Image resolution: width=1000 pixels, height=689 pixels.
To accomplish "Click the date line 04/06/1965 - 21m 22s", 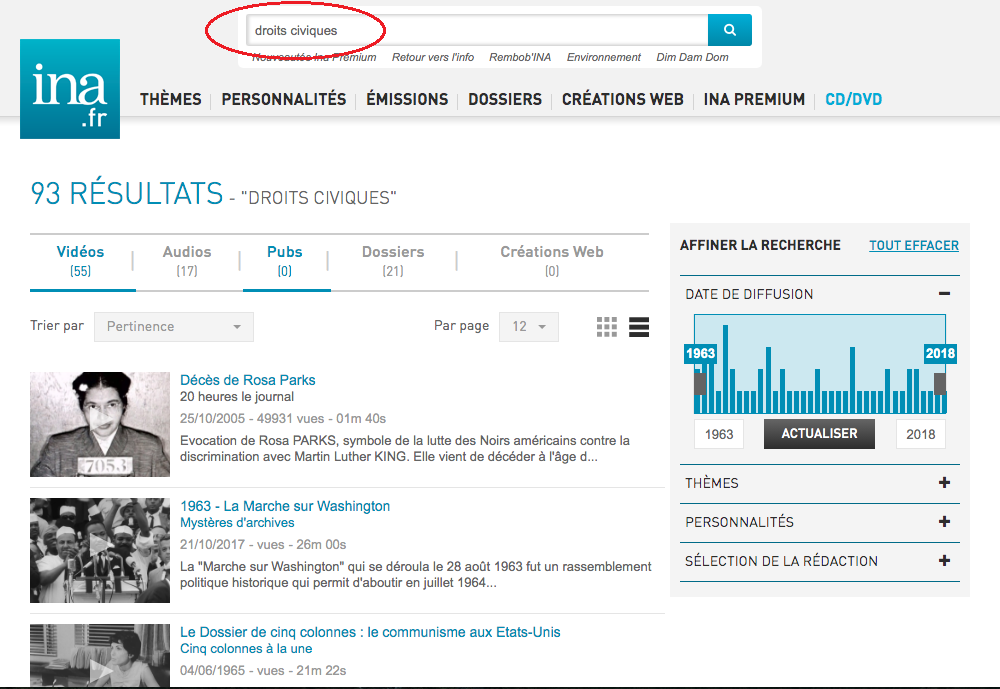I will pyautogui.click(x=263, y=670).
